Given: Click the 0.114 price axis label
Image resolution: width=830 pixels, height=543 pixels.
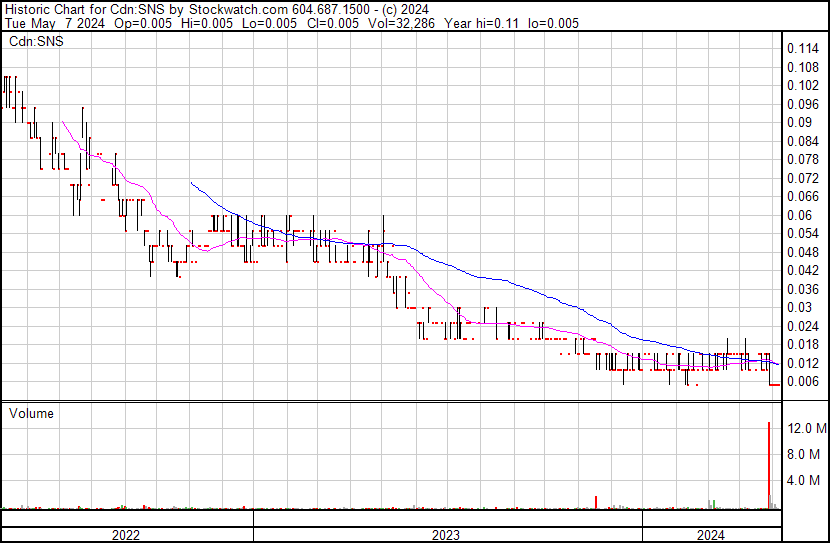Looking at the screenshot, I should click(802, 48).
